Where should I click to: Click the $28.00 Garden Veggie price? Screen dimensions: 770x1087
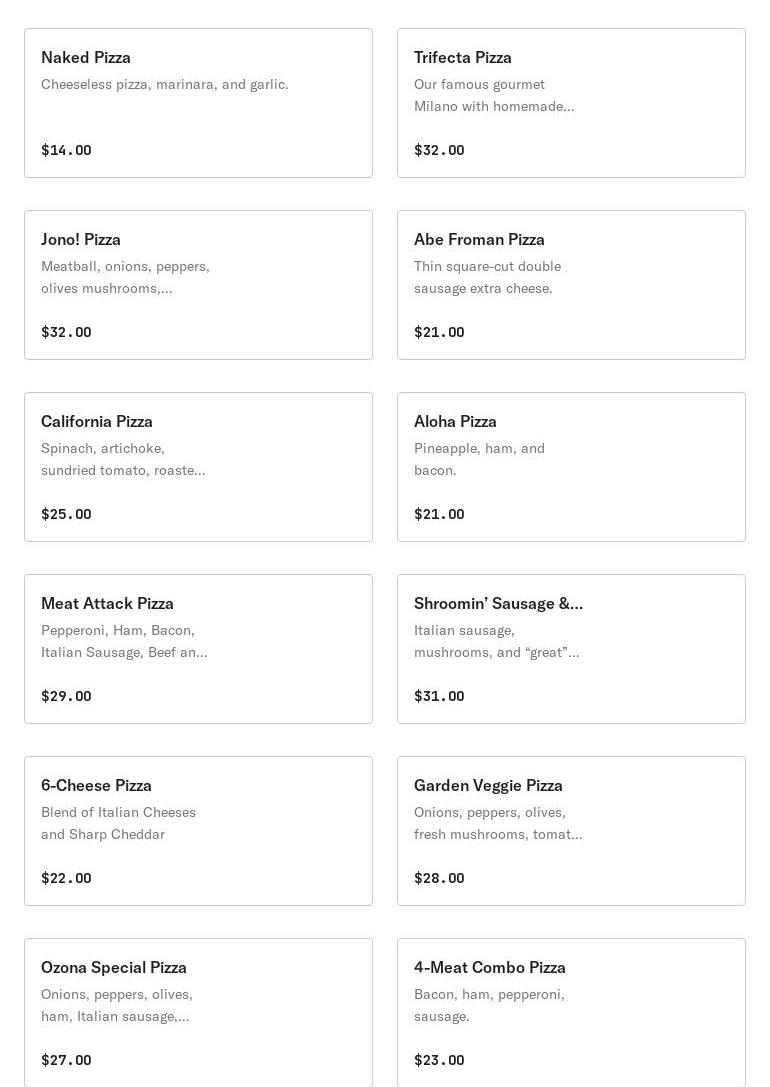439,878
